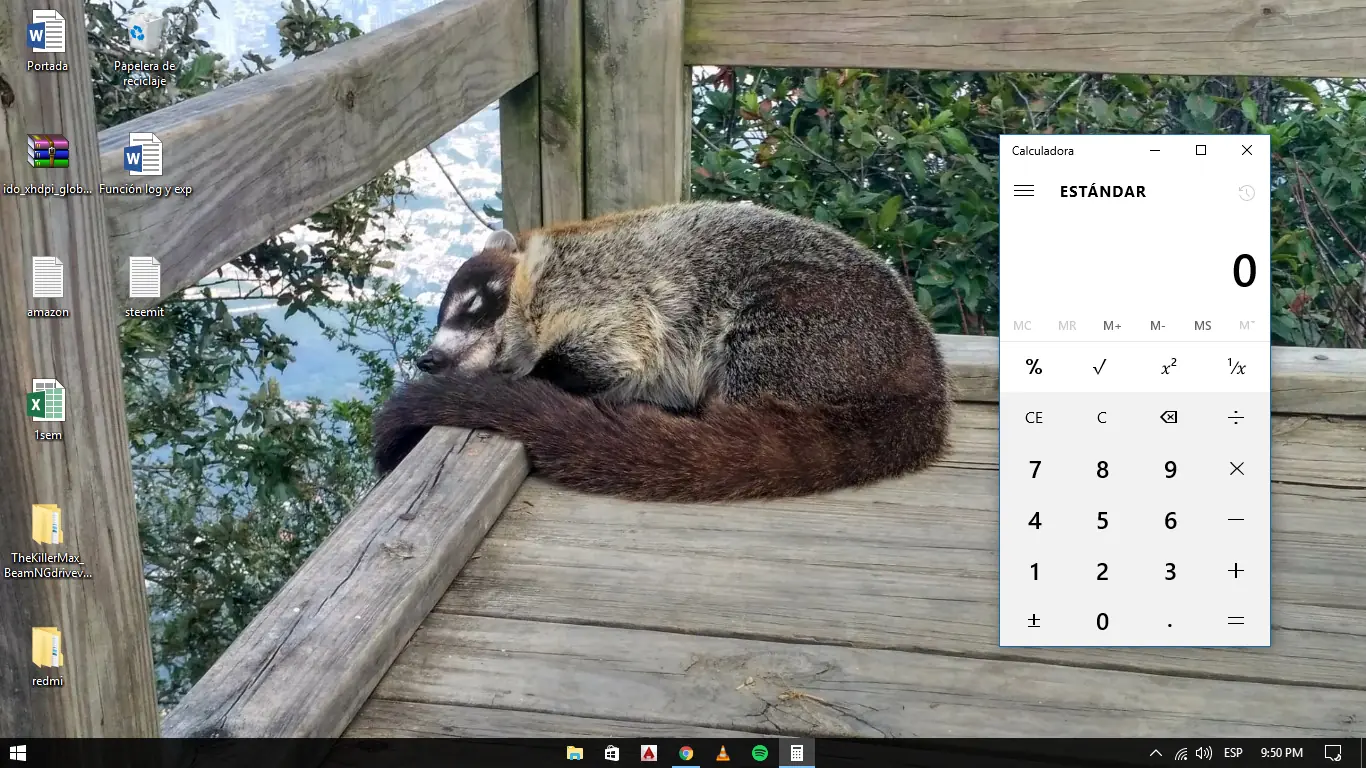The image size is (1366, 768).
Task: Select the amazon text file icon
Action: tap(47, 288)
